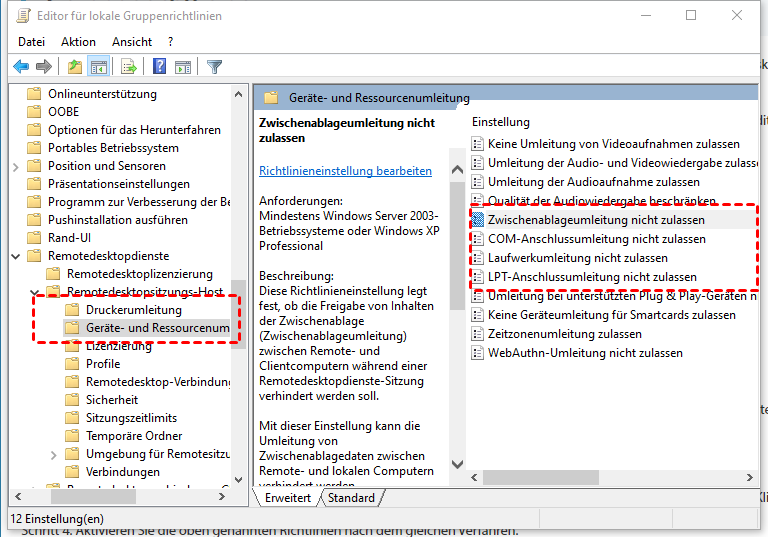
Task: Toggle the show/hide console tree icon
Action: point(98,66)
